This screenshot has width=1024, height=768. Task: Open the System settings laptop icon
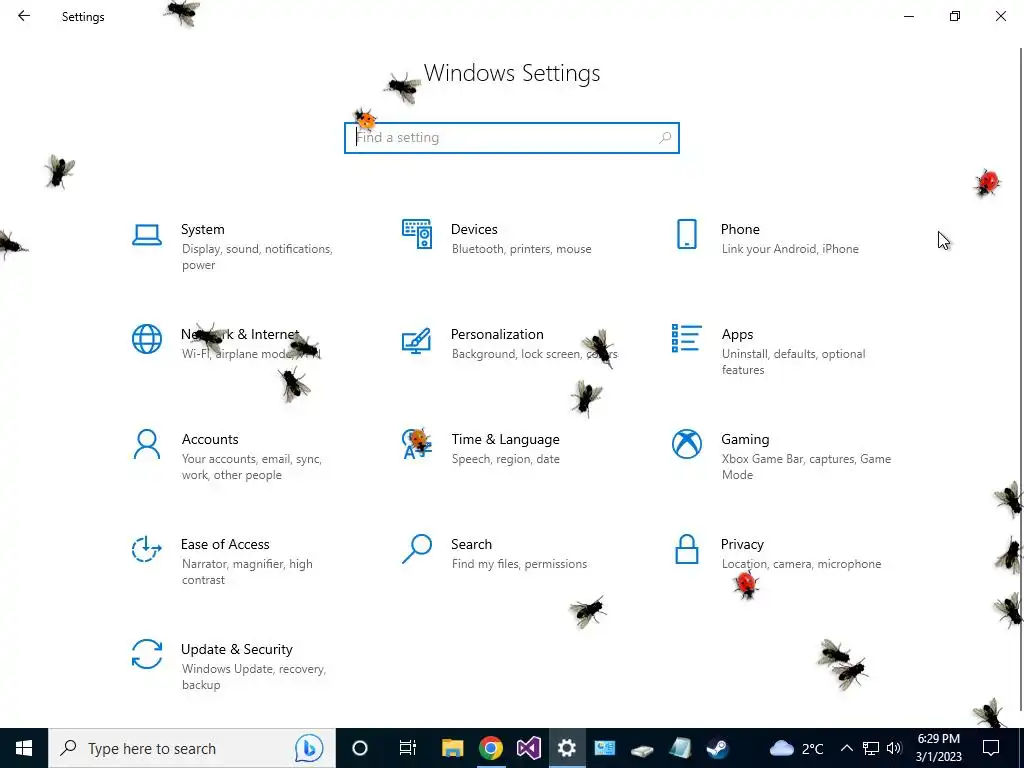[x=147, y=235]
